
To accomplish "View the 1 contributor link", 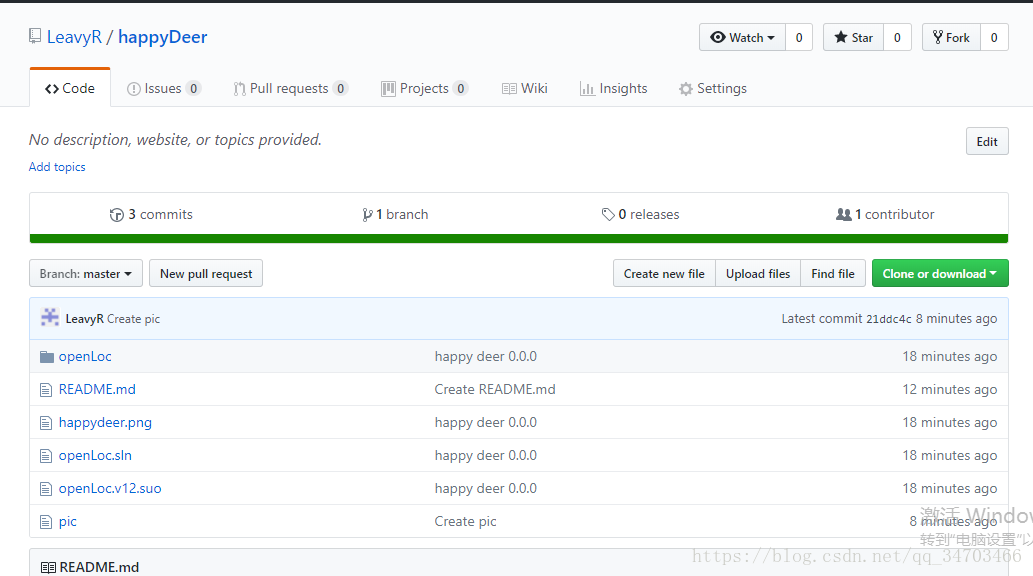I will tap(885, 214).
